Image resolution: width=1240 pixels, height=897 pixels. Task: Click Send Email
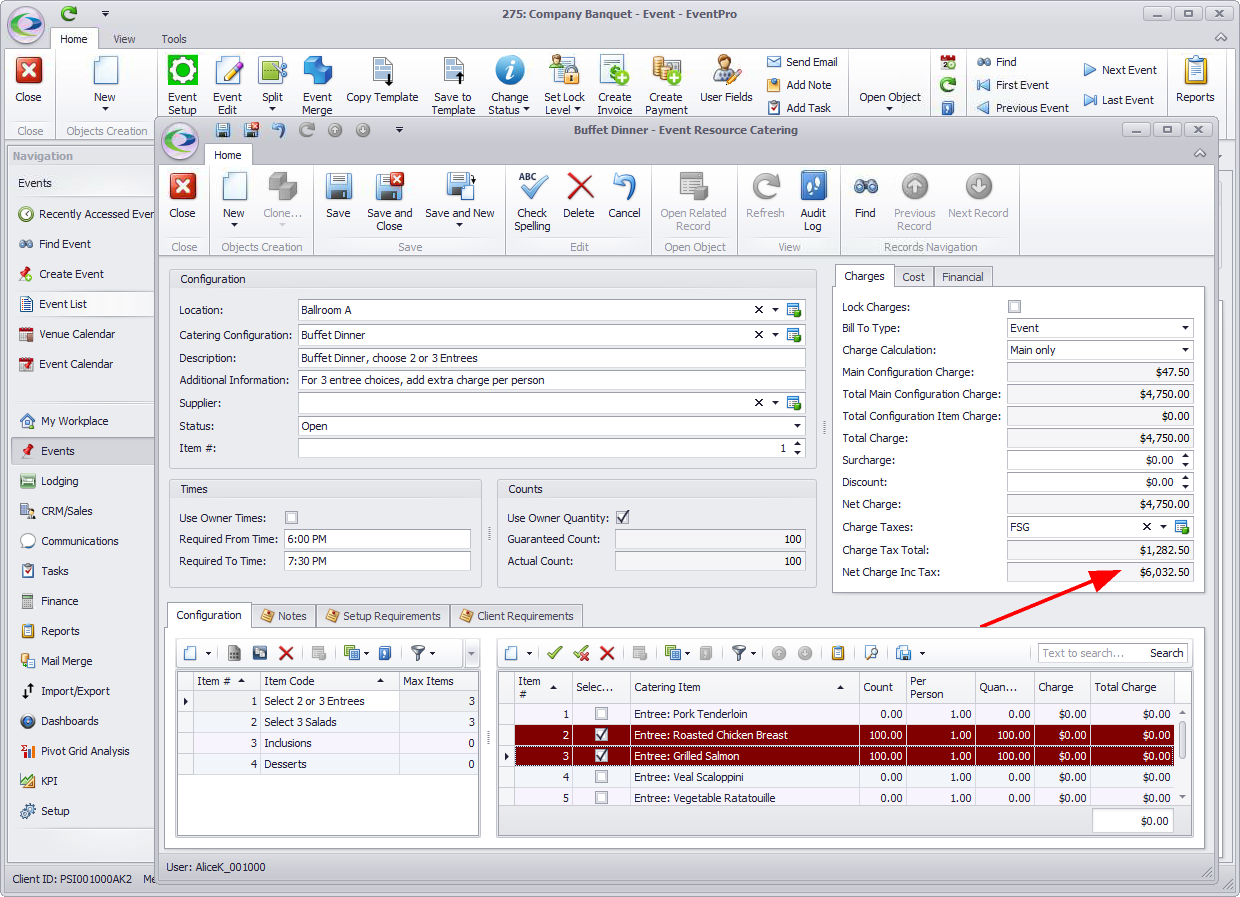(803, 62)
